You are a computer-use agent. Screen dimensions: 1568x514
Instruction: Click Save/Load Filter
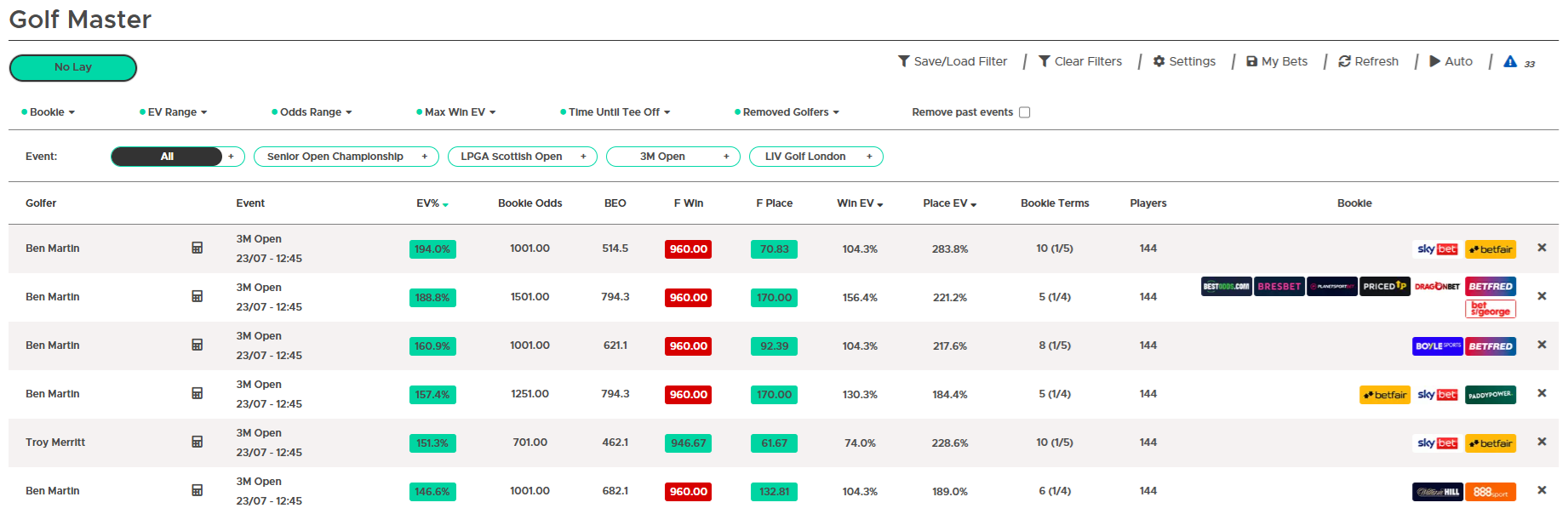click(x=953, y=61)
